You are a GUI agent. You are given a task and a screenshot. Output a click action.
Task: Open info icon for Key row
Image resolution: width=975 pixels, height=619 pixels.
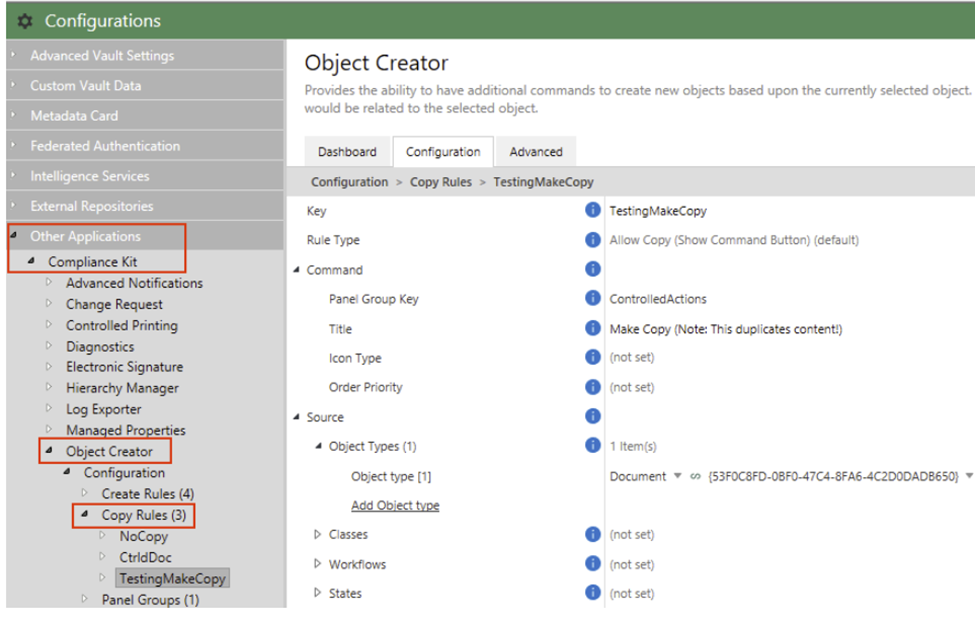(x=593, y=210)
